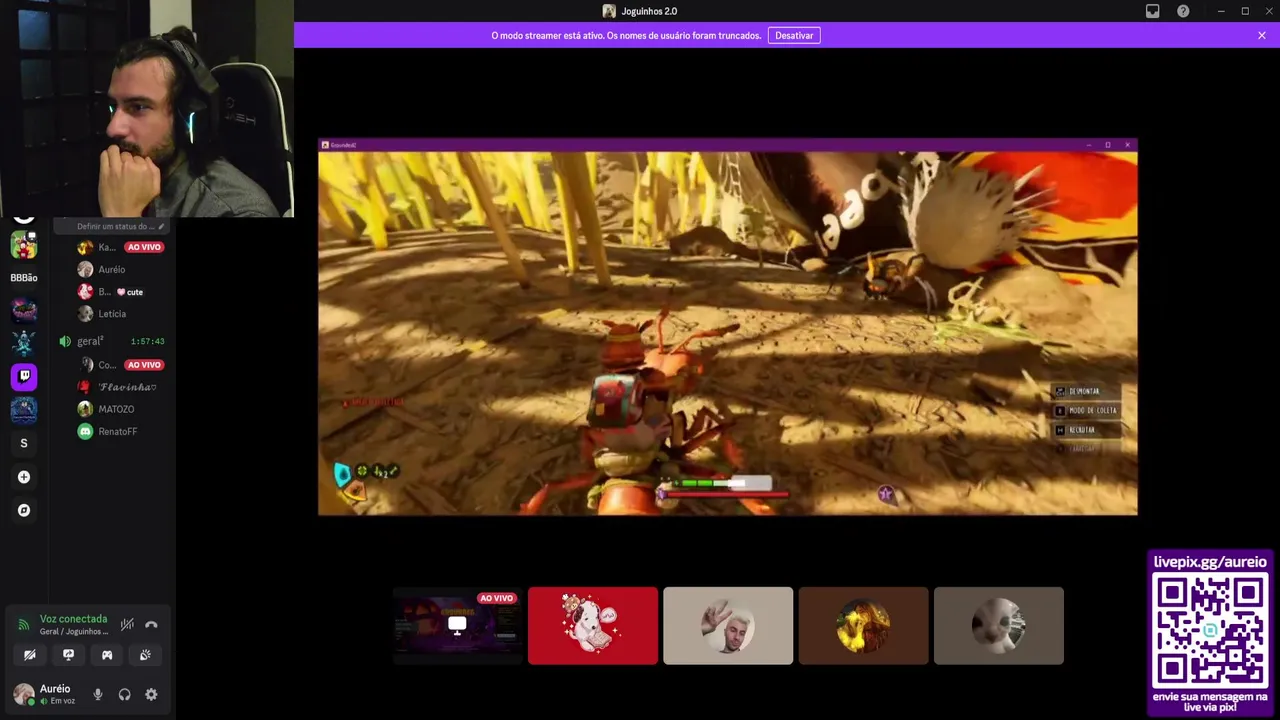1280x720 pixels.
Task: Minimize the Discord window
Action: point(1221,11)
